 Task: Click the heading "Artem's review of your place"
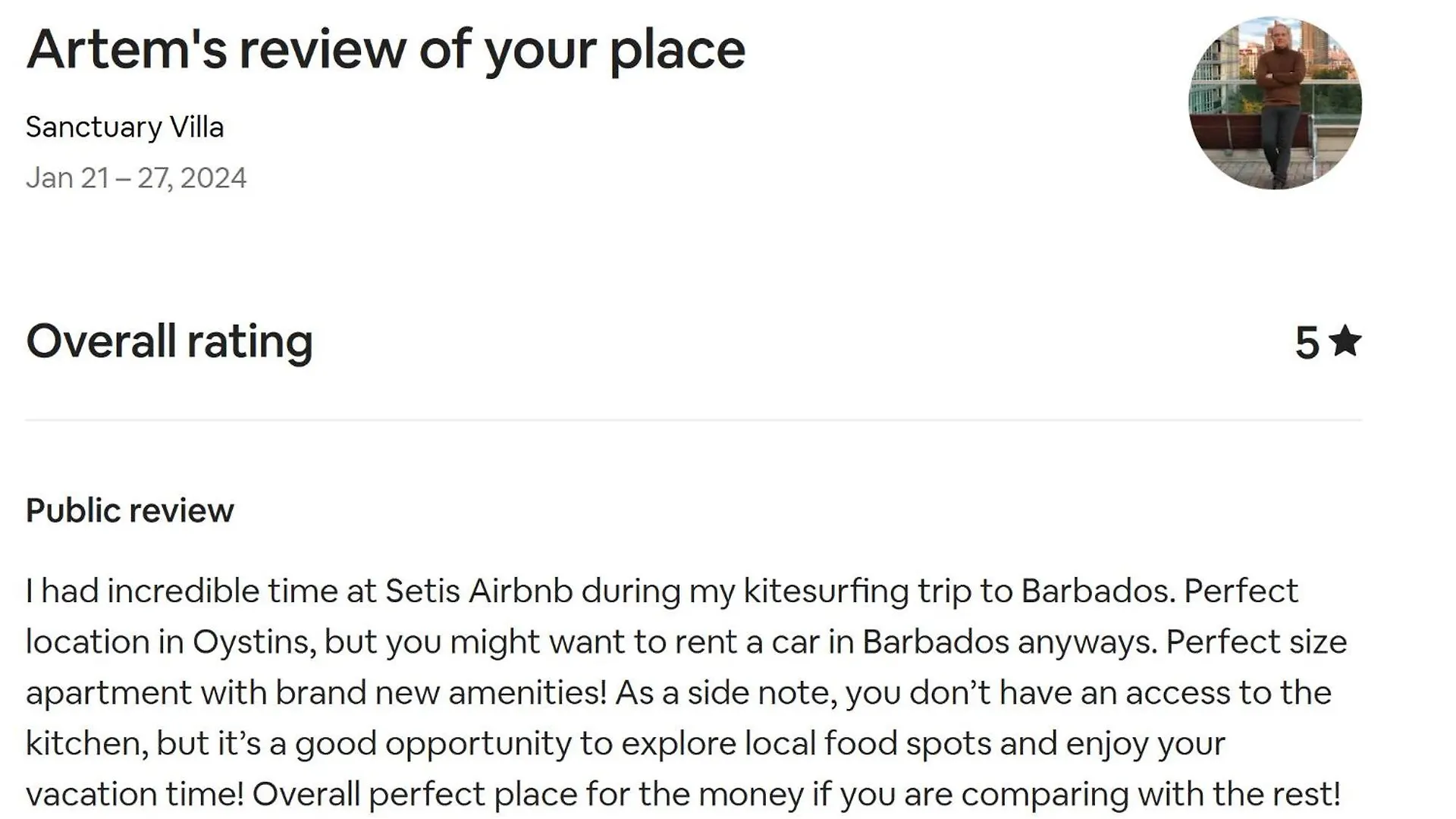[x=386, y=50]
